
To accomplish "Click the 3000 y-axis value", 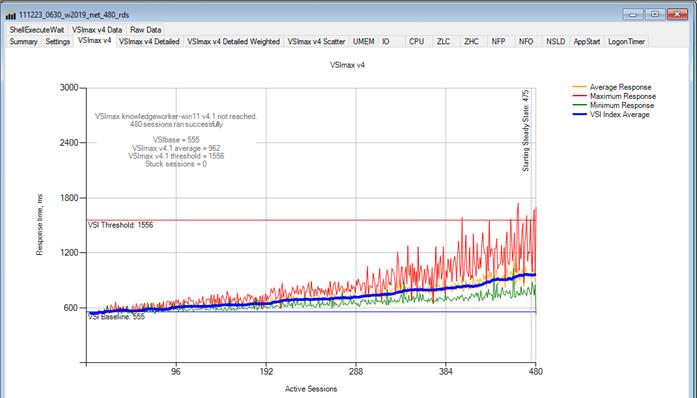I will coord(69,88).
